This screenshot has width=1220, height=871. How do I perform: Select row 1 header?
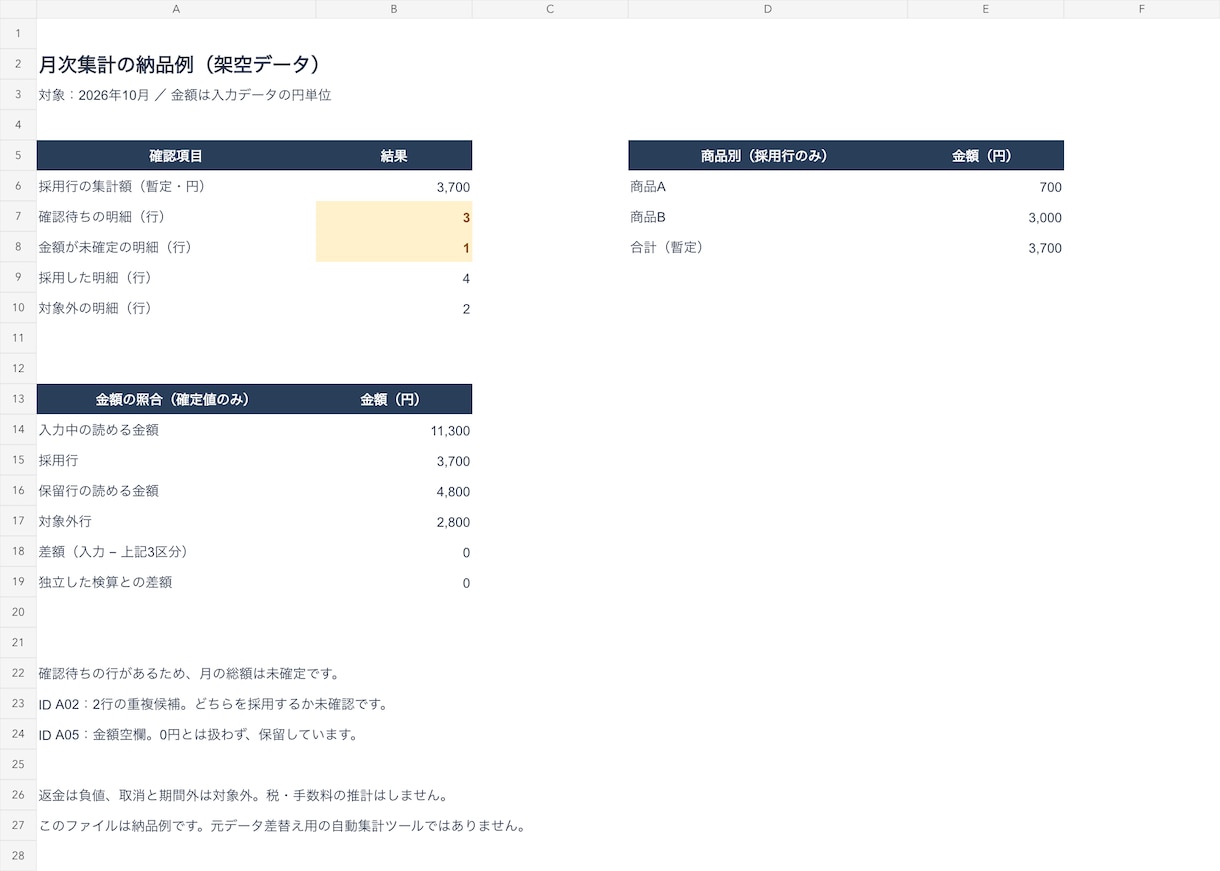[x=18, y=33]
